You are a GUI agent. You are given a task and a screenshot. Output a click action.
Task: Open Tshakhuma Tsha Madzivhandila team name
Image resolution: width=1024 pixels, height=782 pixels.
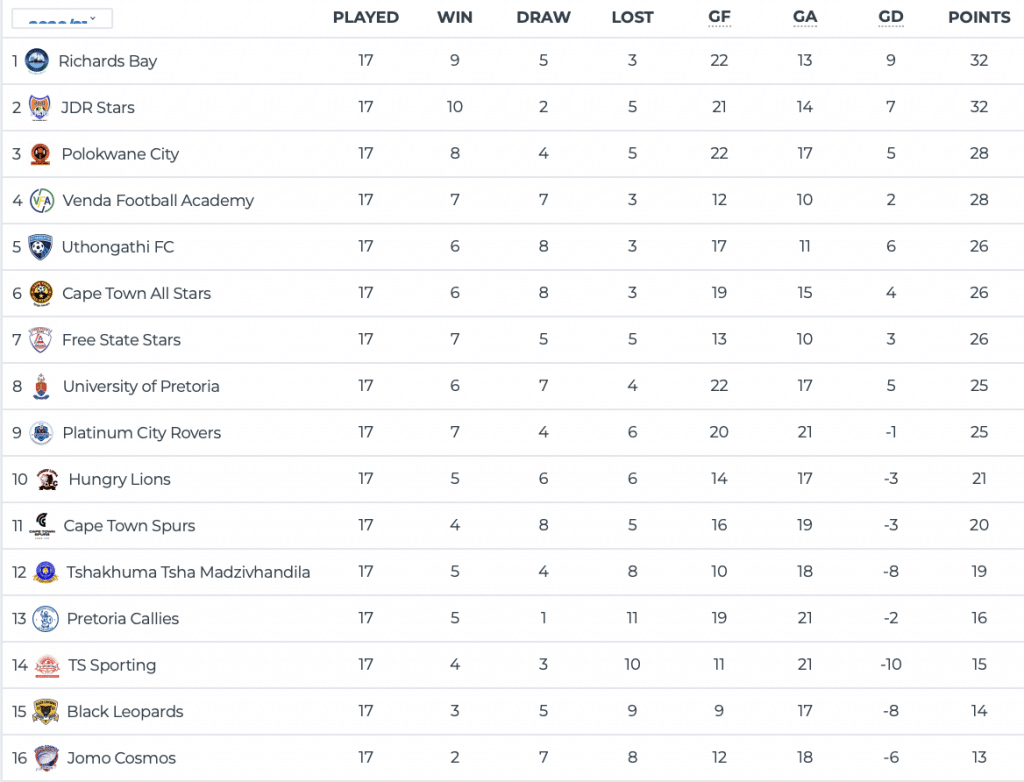[x=188, y=572]
